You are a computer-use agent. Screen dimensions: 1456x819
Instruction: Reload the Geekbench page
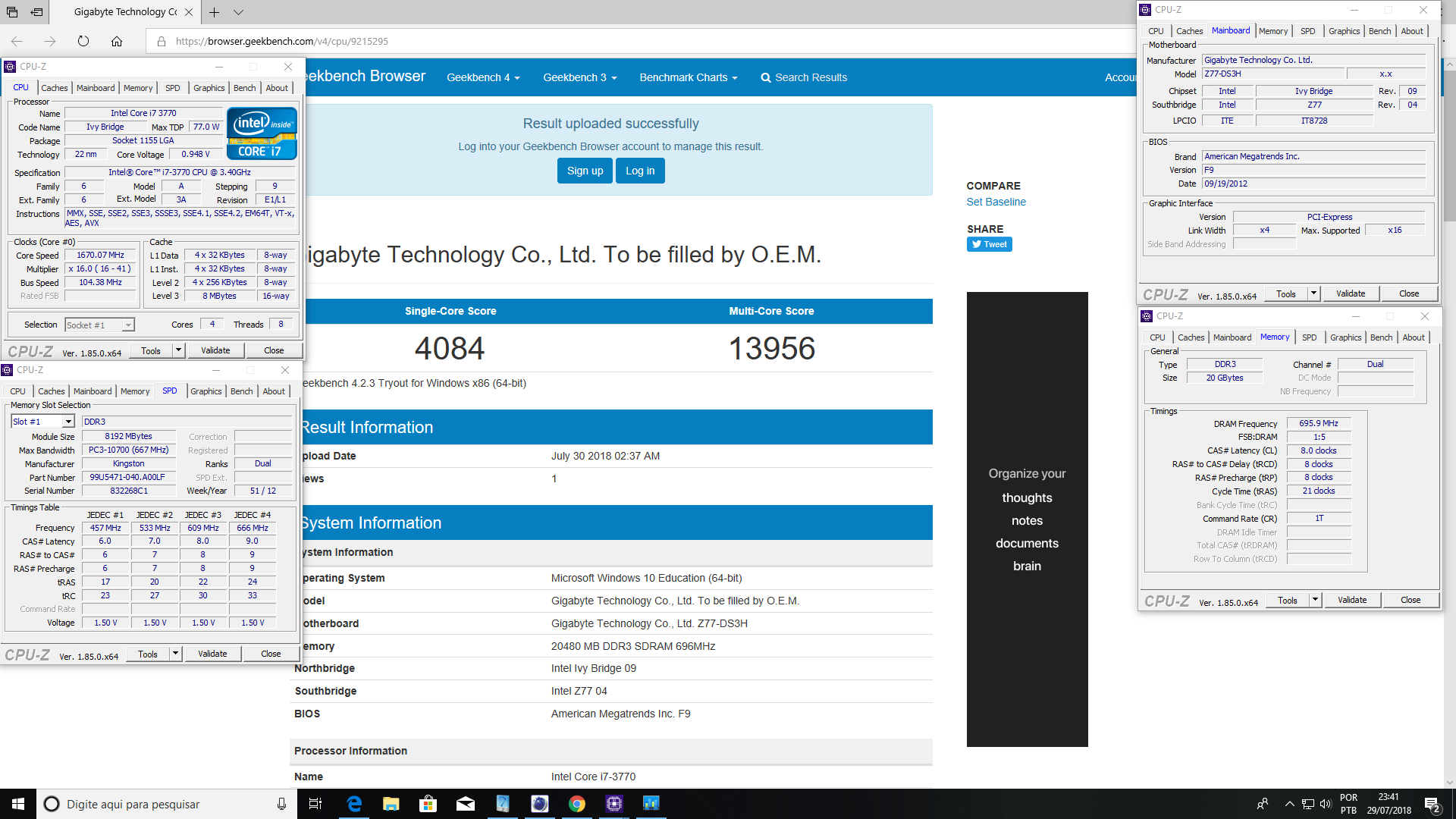[x=83, y=41]
